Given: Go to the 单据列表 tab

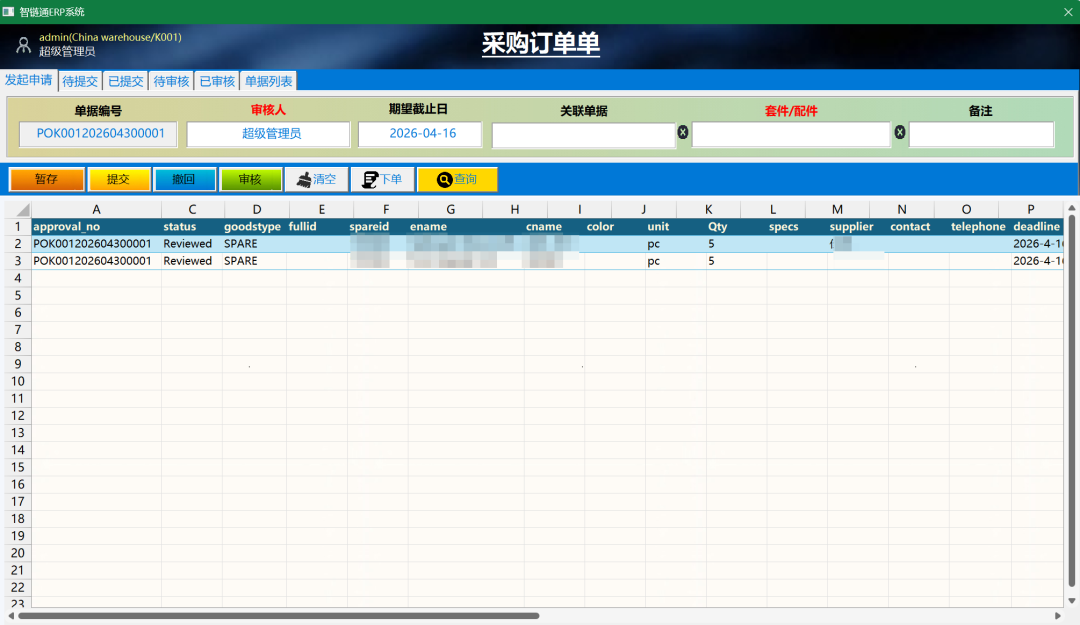Looking at the screenshot, I should (x=269, y=81).
